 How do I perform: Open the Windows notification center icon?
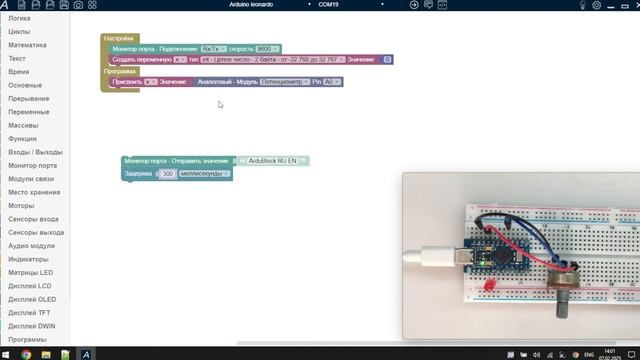click(631, 355)
